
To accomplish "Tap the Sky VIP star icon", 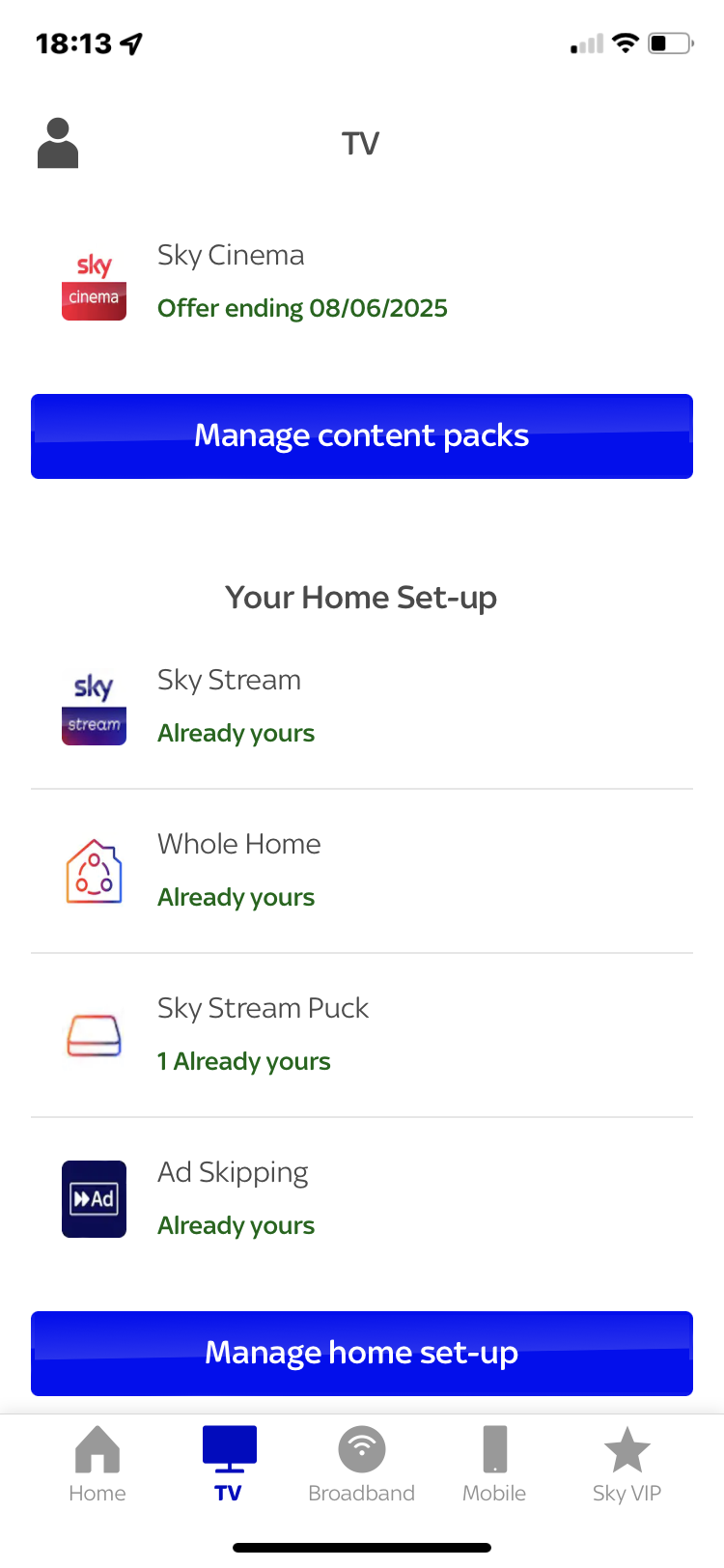I will point(627,1449).
